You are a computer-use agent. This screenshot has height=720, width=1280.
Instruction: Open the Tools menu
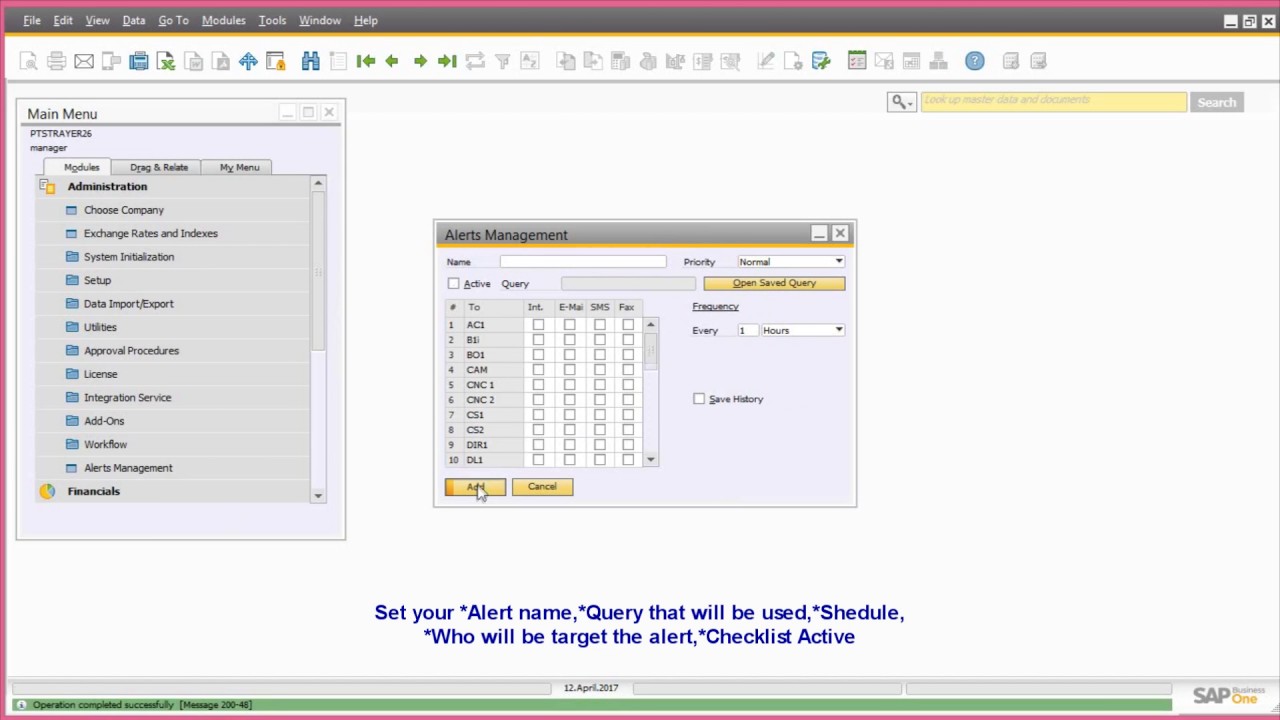(272, 20)
